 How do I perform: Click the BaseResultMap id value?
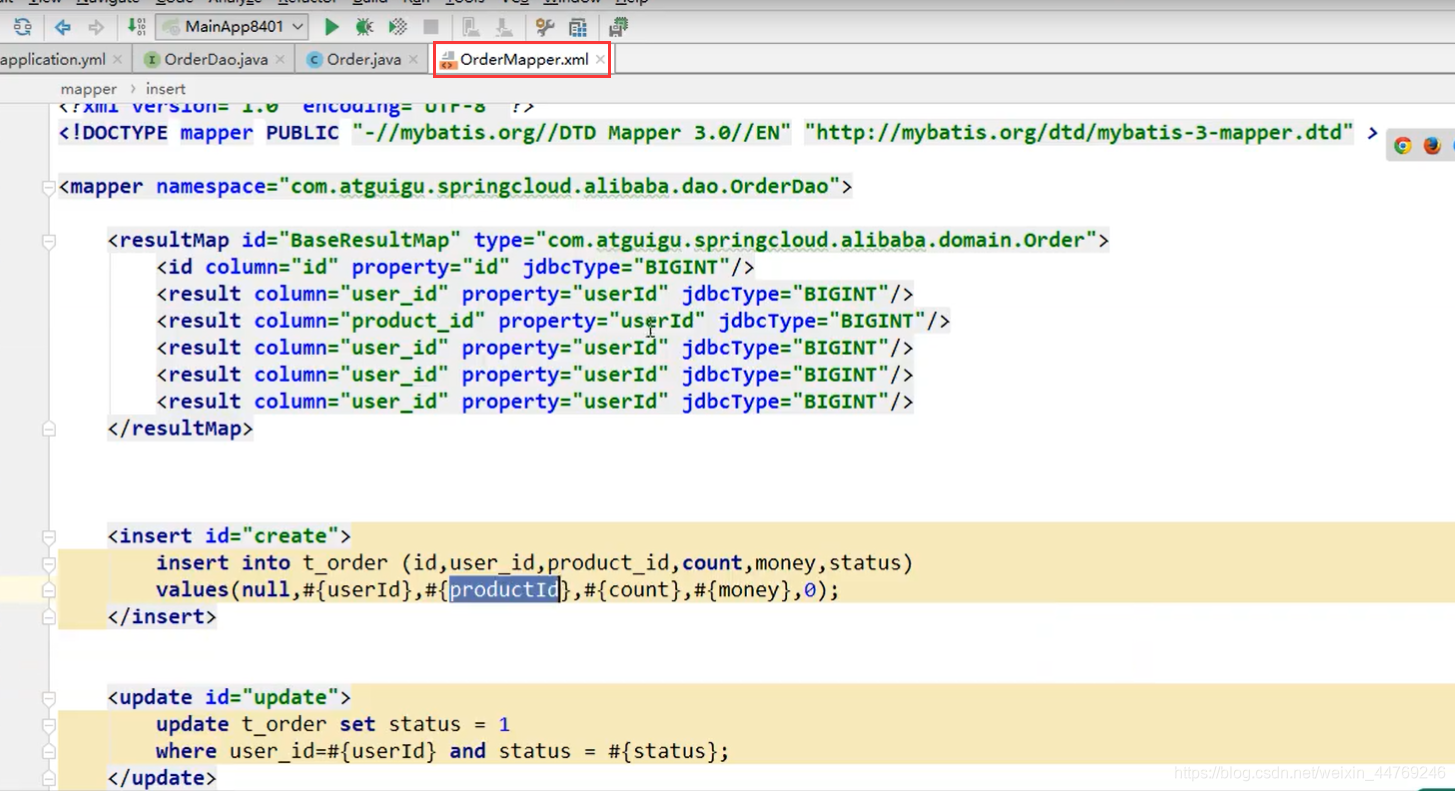pos(376,240)
